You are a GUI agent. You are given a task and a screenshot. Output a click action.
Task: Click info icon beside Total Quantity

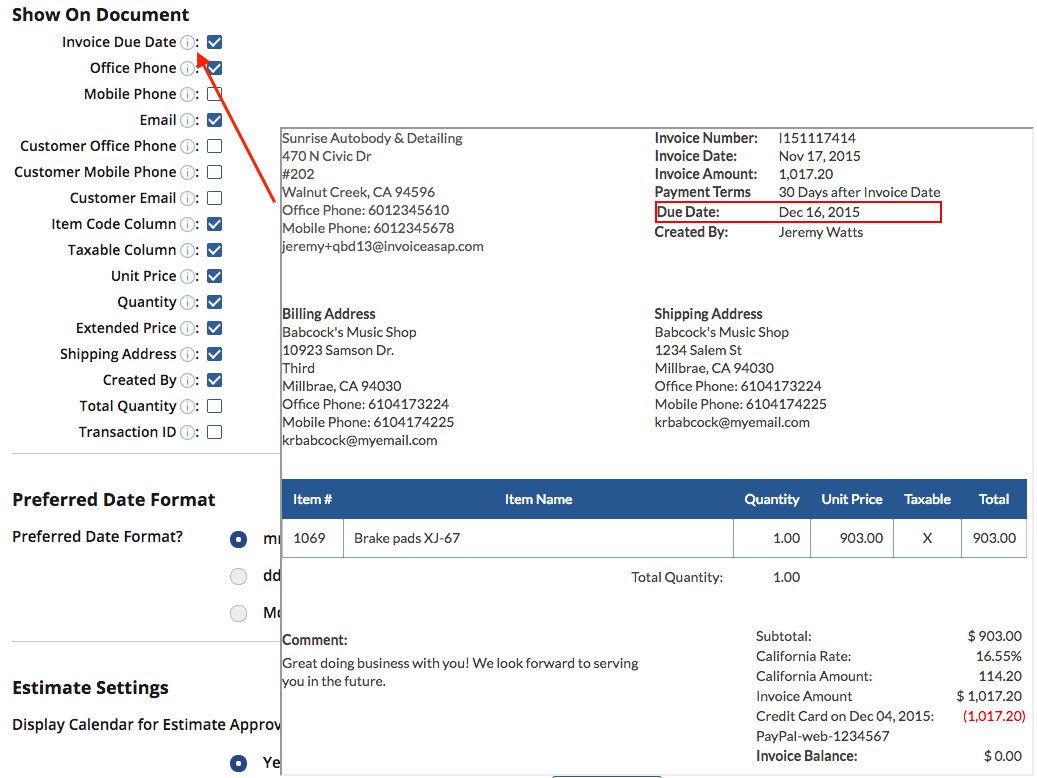coord(187,407)
